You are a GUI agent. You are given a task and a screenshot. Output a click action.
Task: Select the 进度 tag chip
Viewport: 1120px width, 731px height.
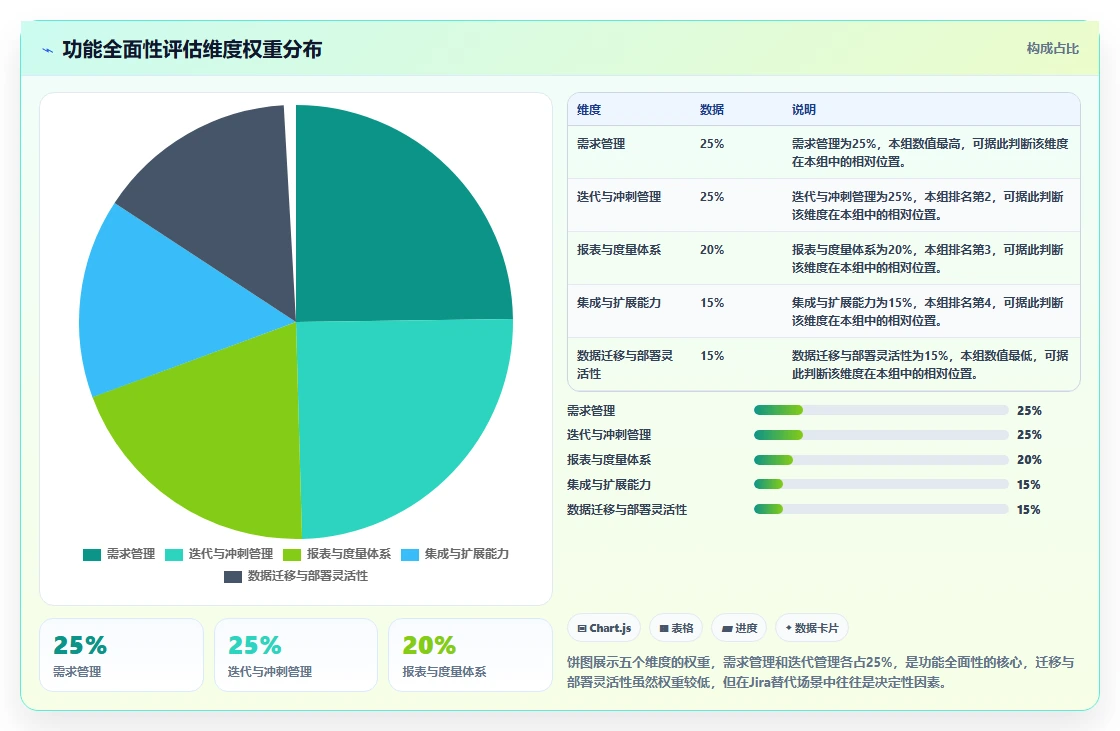pos(739,628)
